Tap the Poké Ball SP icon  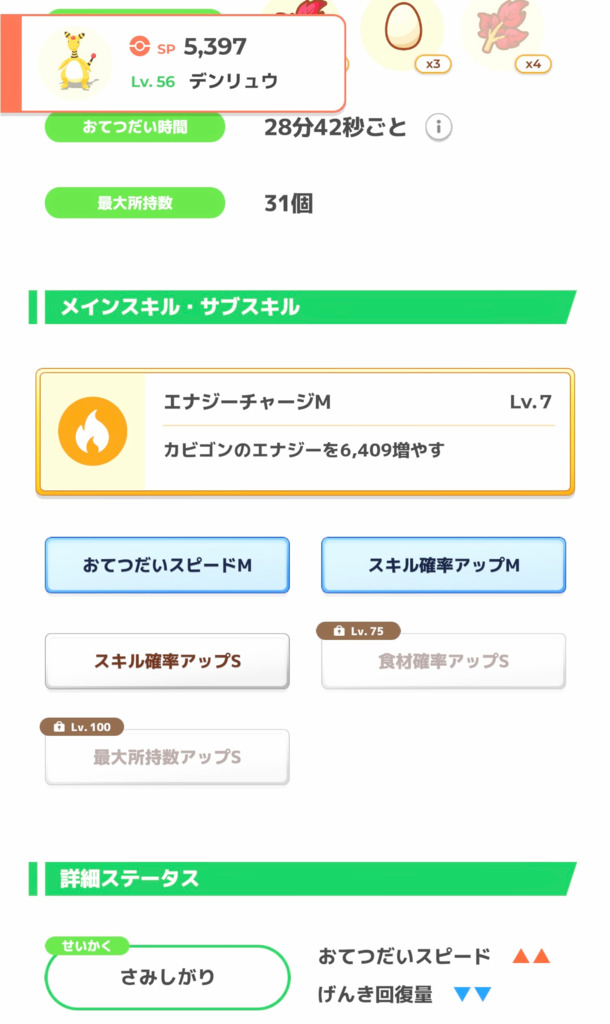tap(139, 46)
